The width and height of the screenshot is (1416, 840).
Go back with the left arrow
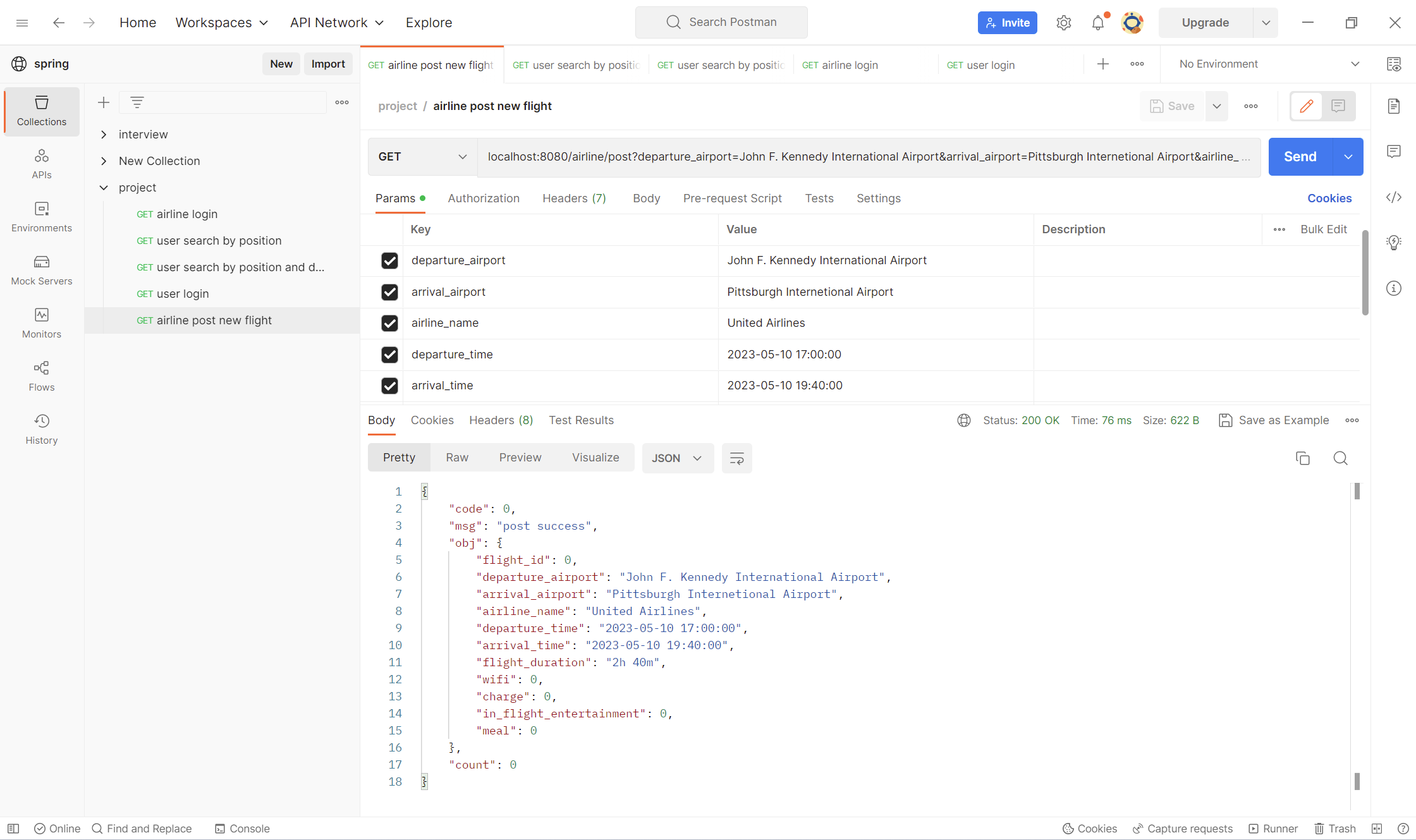pos(59,23)
